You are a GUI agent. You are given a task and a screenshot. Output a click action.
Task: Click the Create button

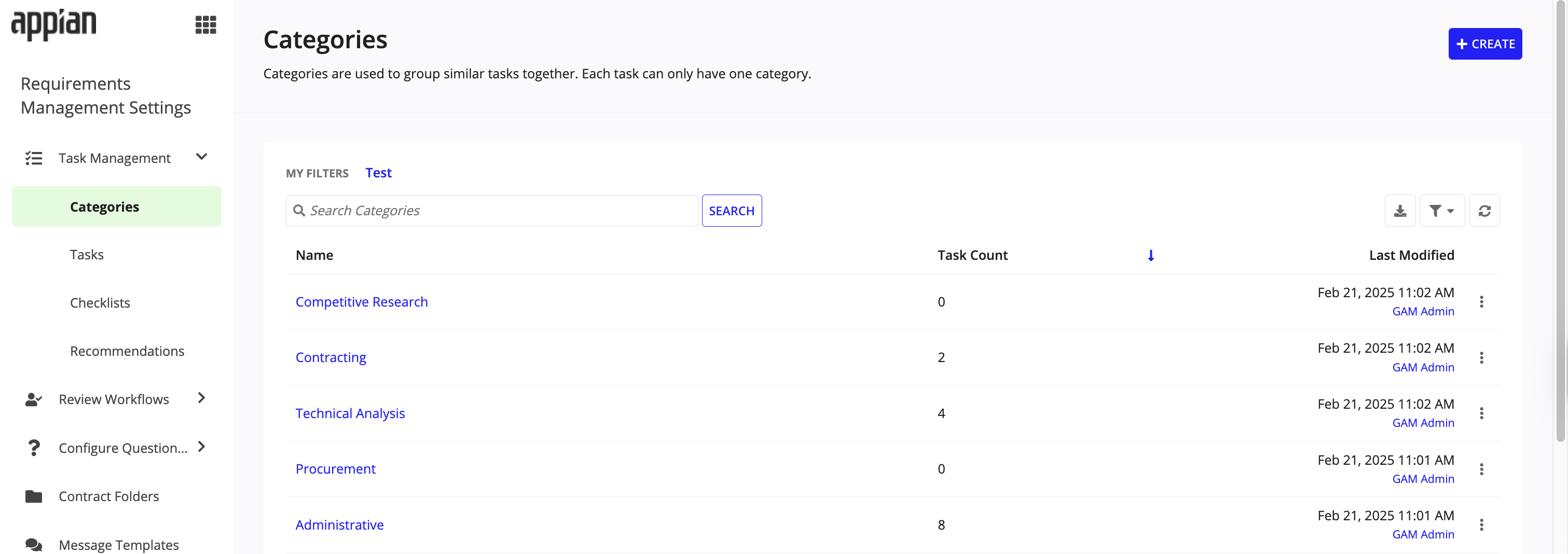(1484, 44)
